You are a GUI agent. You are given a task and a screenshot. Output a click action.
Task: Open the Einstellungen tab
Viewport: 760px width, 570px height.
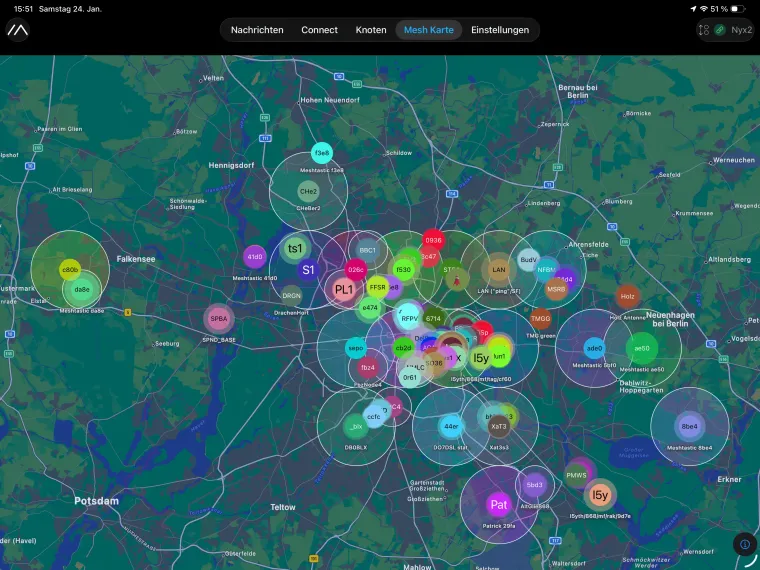500,30
